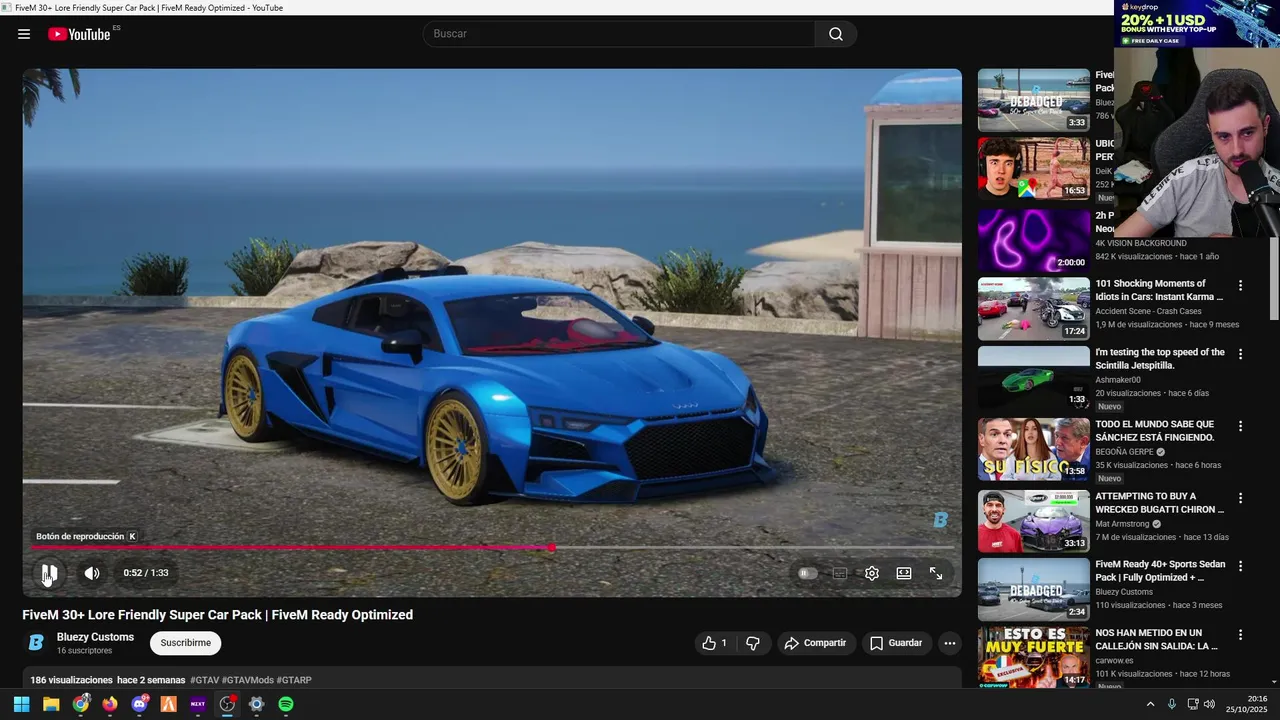Open options menu for Scintilla Jetspitilla video

pyautogui.click(x=1240, y=354)
